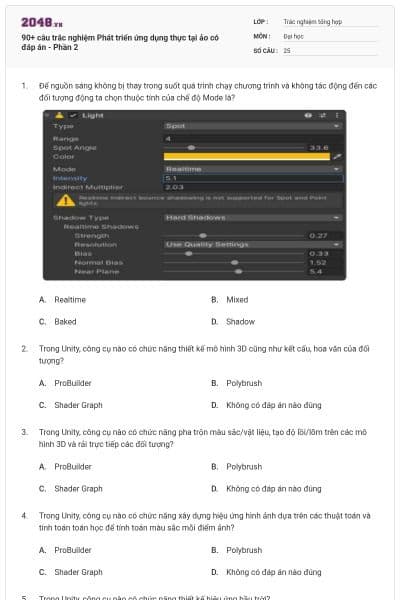400x600 pixels.
Task: Open the Light component preset selector
Action: coord(323,115)
